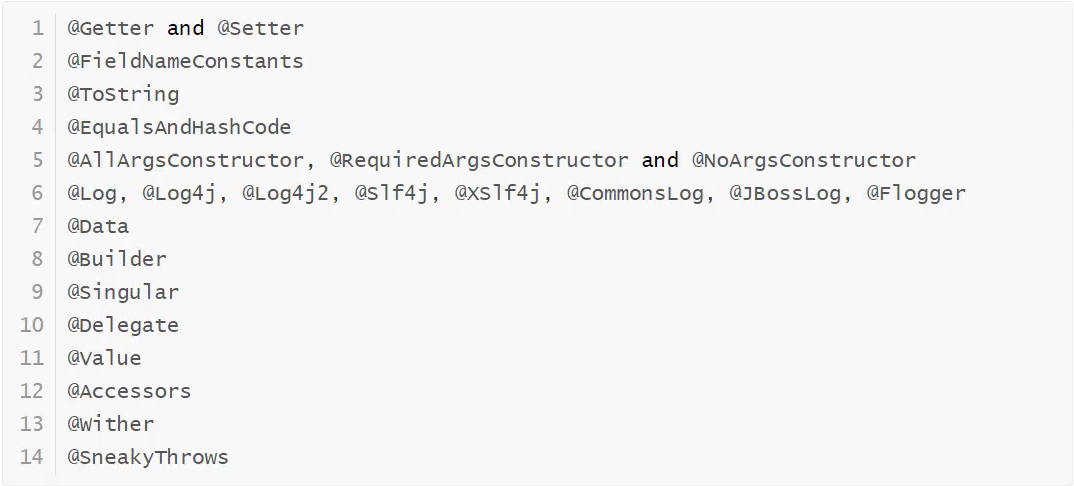Click the @NoArgsConstructor annotation

pos(803,160)
